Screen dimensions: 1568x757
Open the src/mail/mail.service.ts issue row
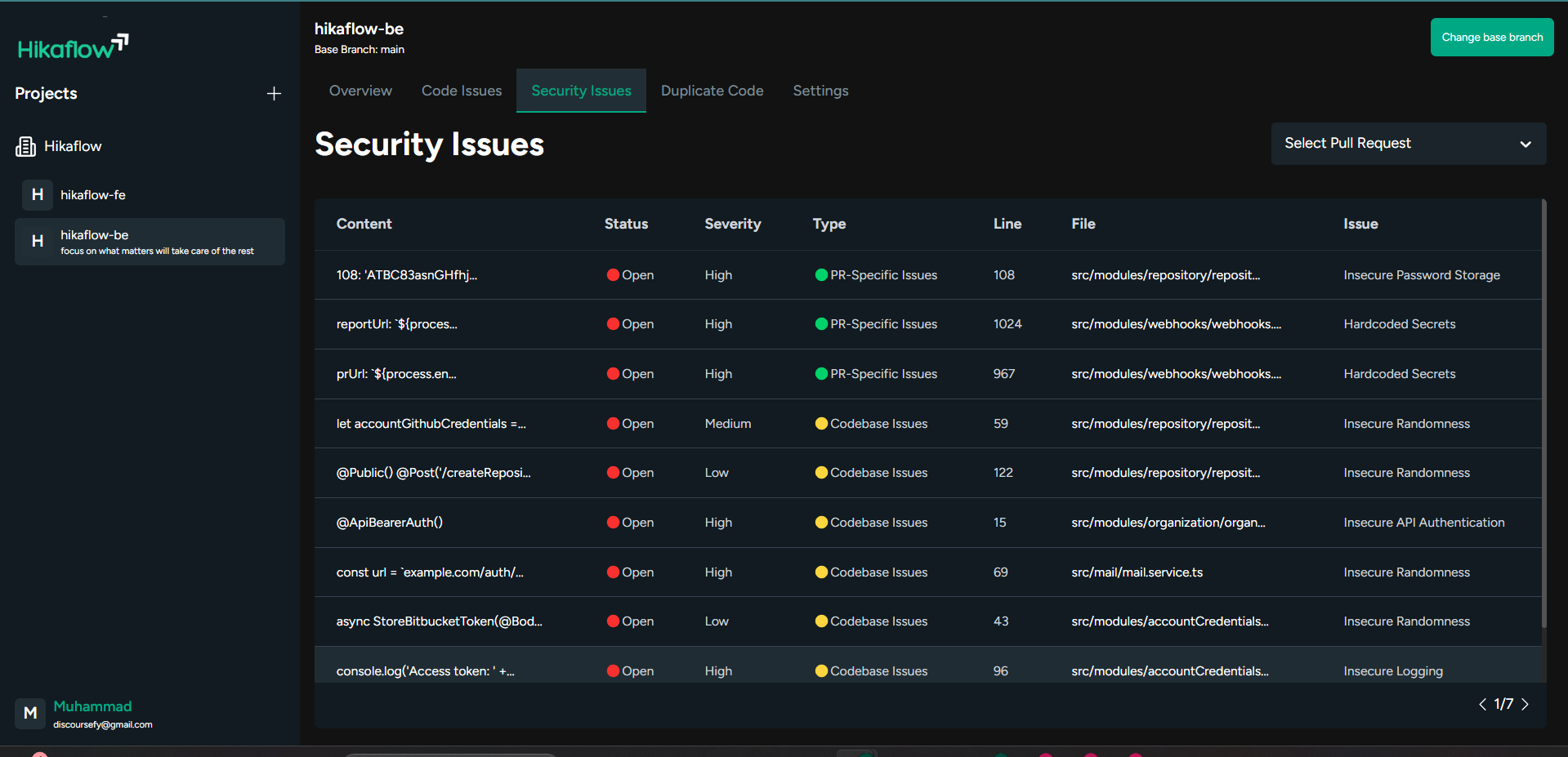[1137, 572]
